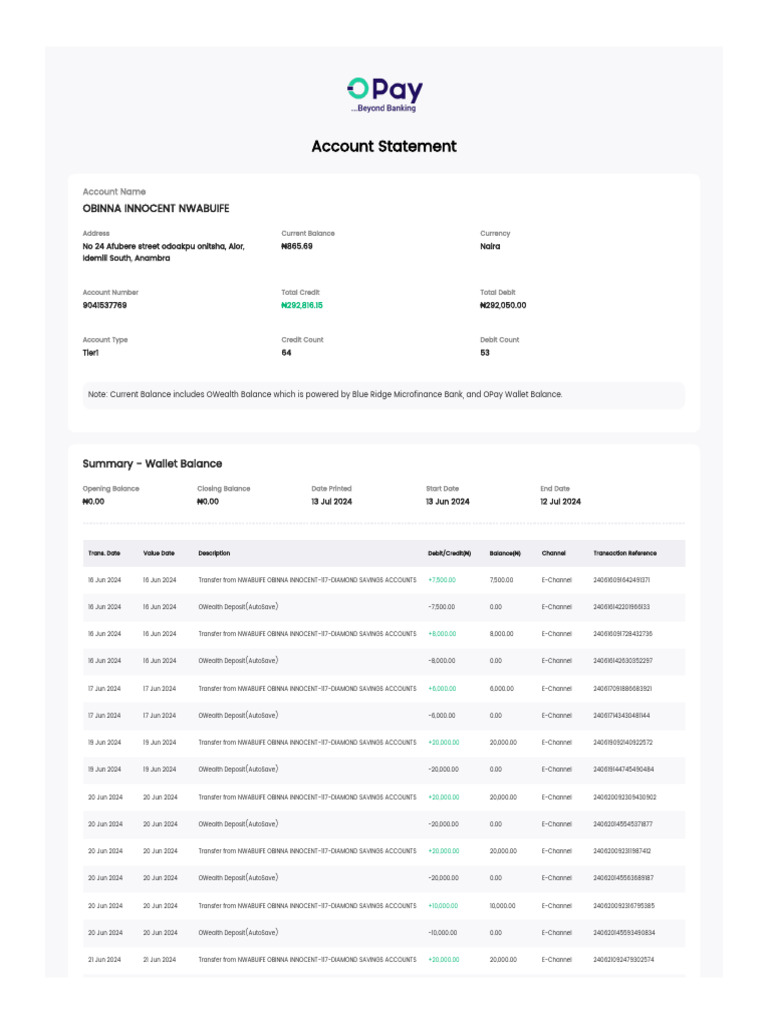Click the -8,000.00 debit amount

pos(442,661)
